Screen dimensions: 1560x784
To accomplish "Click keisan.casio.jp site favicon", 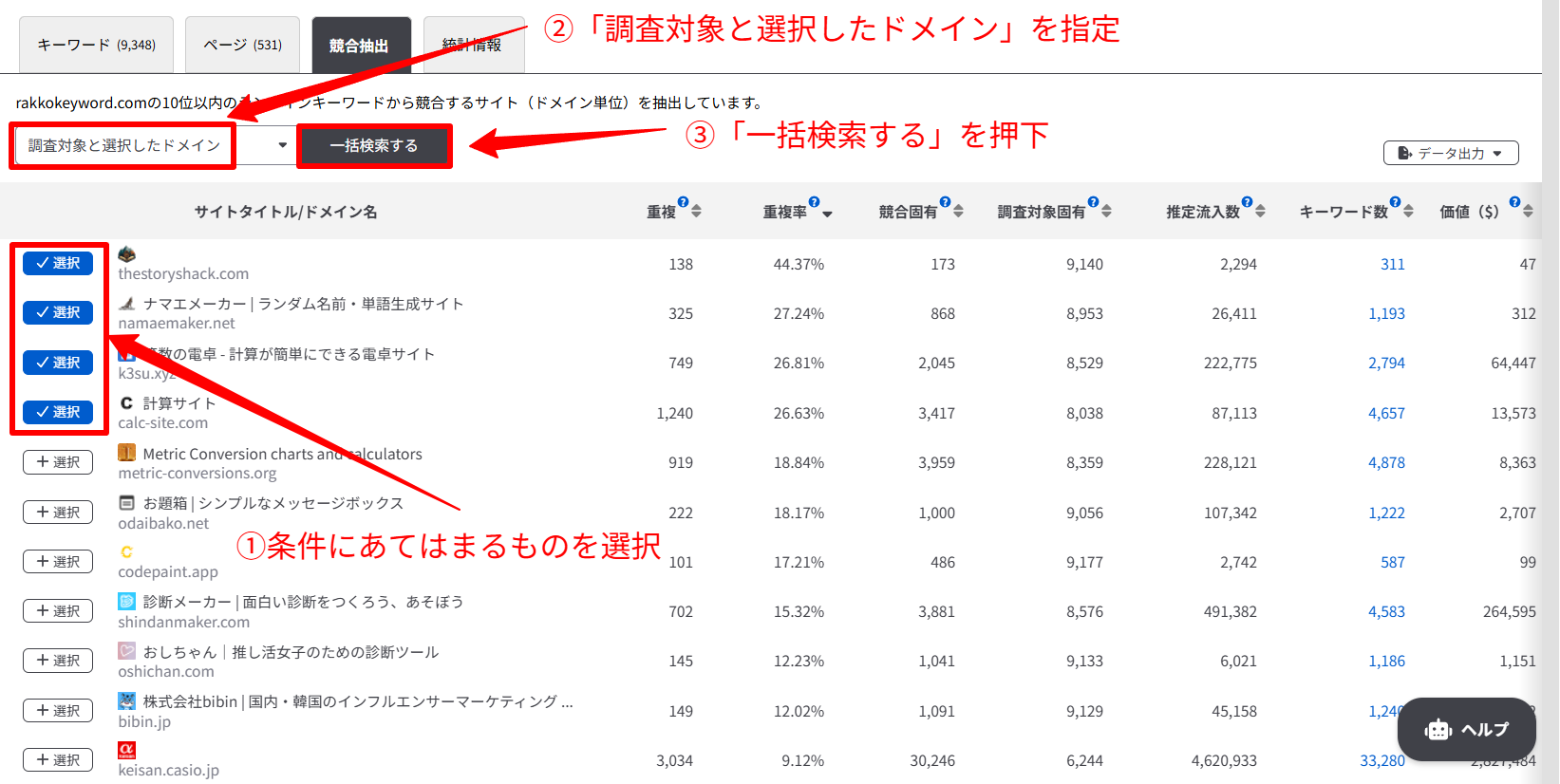I will point(126,750).
